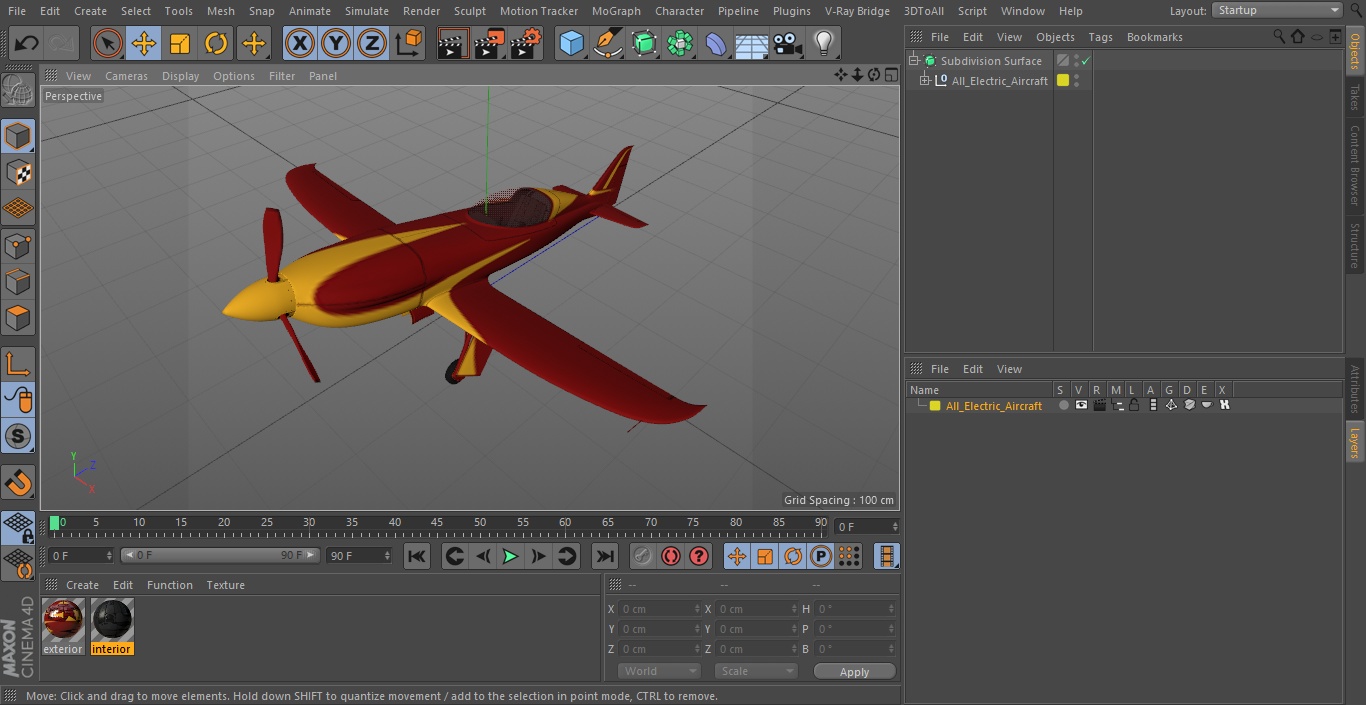Render to Picture Viewer
Viewport: 1366px width, 705px height.
pyautogui.click(x=490, y=43)
